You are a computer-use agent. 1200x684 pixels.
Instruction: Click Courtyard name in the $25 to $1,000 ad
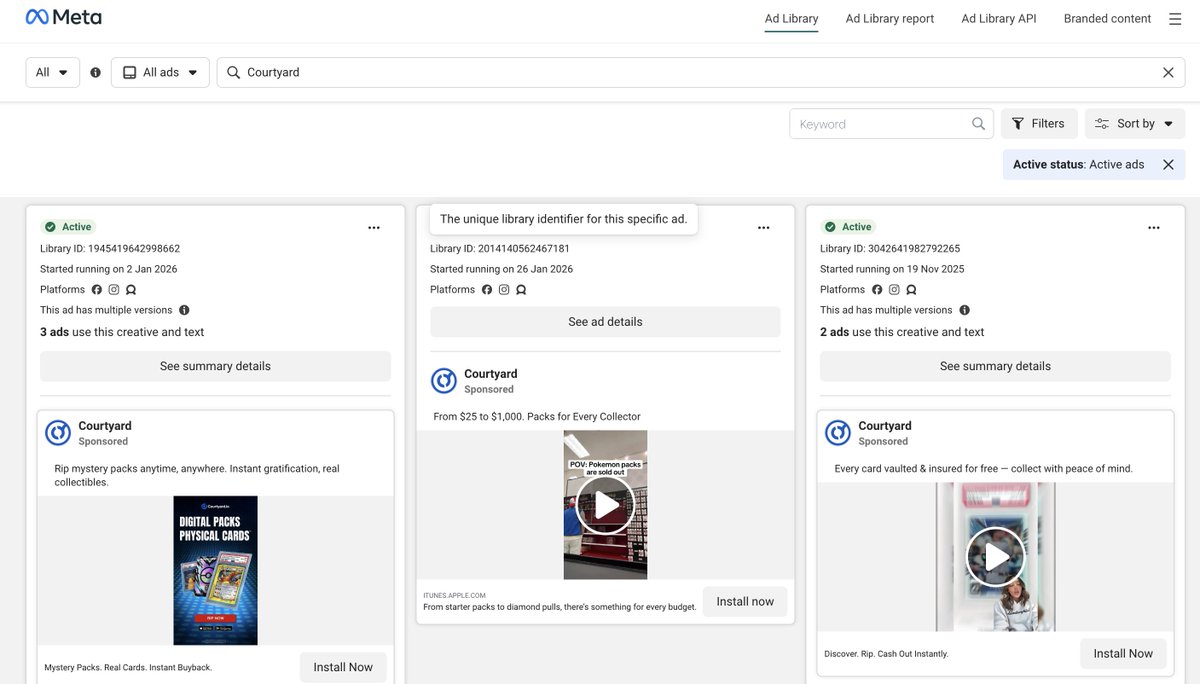pos(491,374)
